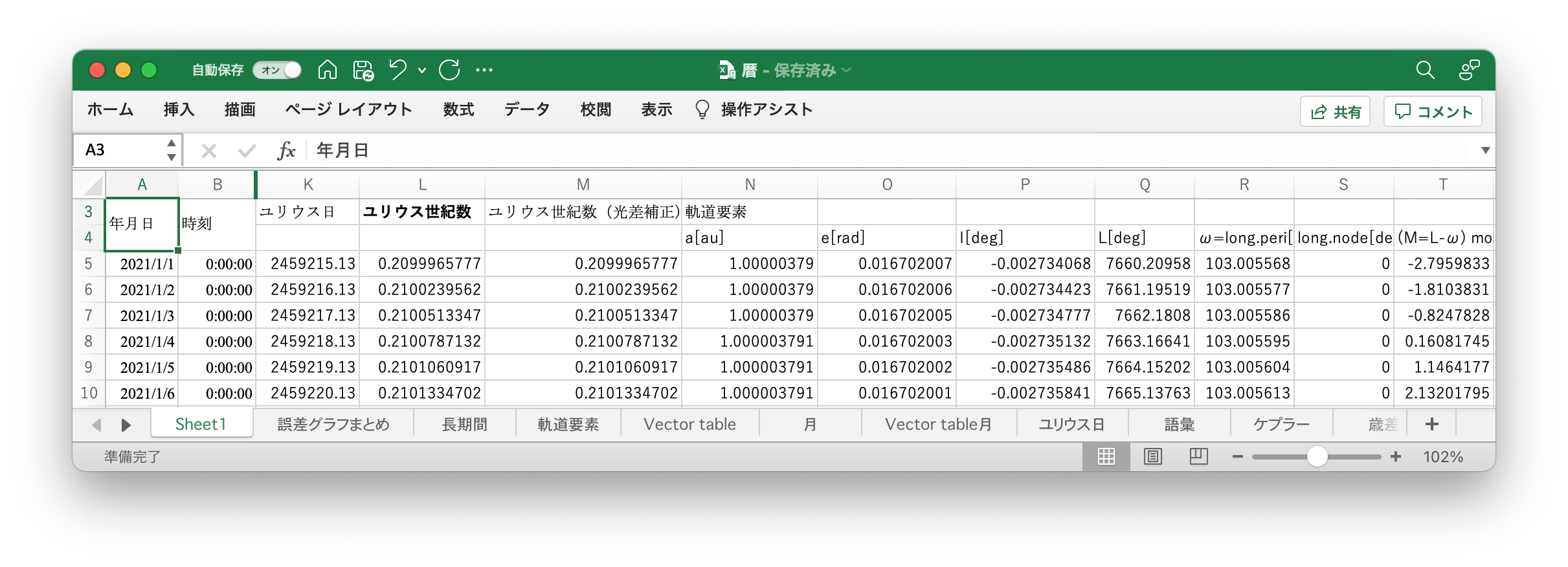This screenshot has width=1568, height=567.
Task: Click the Name Box stepper arrows
Action: tap(171, 150)
